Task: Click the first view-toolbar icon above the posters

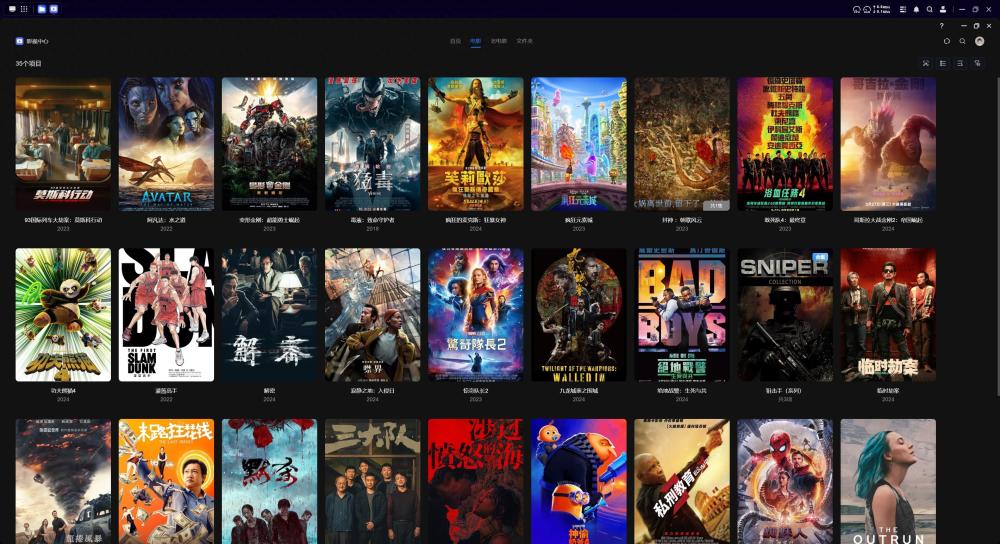Action: pos(926,63)
